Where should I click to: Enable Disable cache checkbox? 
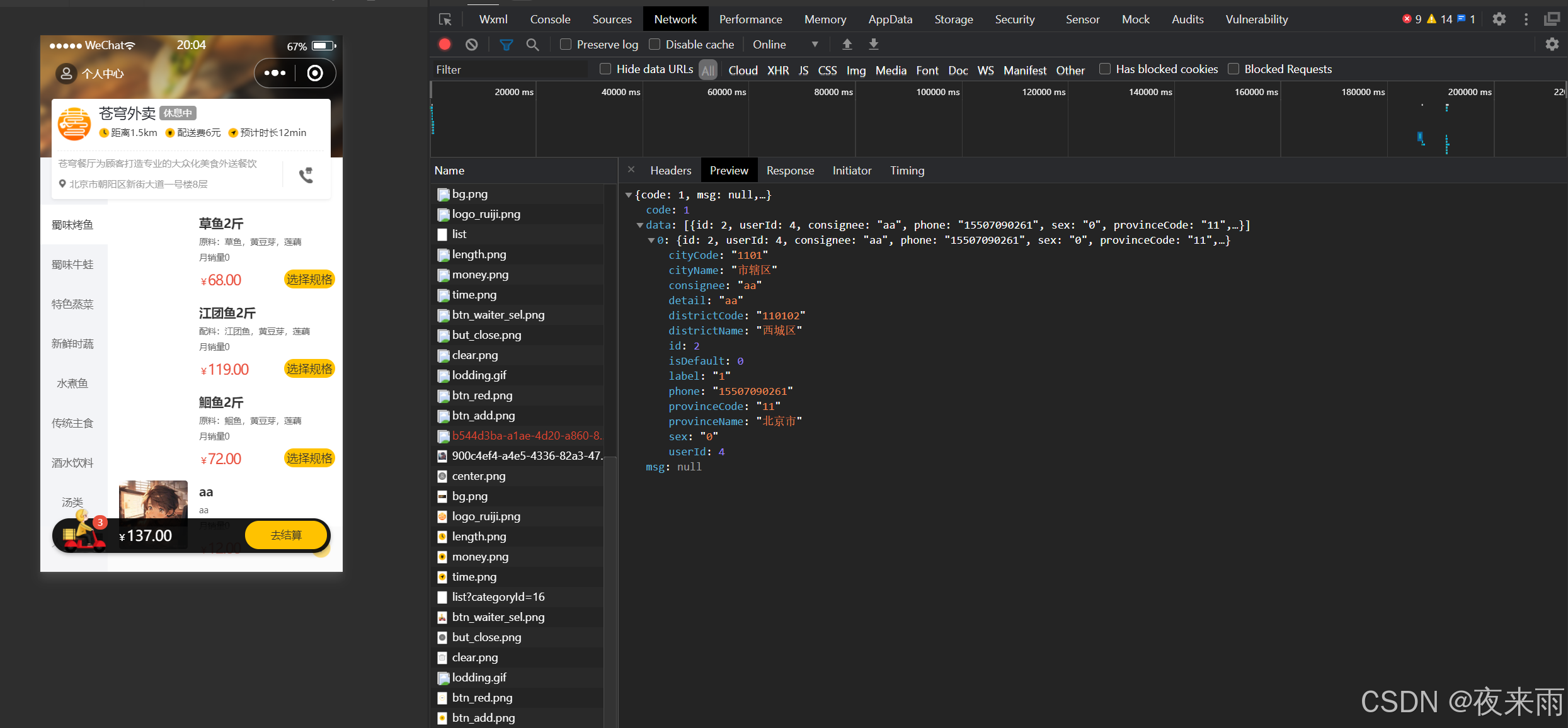[655, 44]
